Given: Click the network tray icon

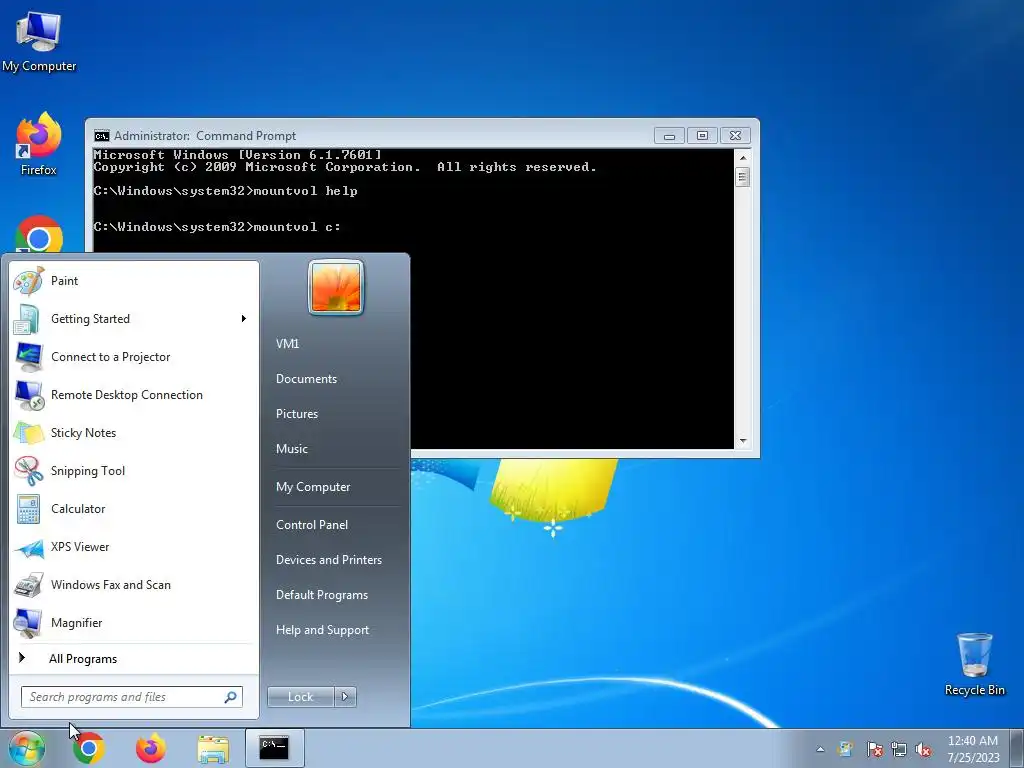Looking at the screenshot, I should [x=899, y=750].
